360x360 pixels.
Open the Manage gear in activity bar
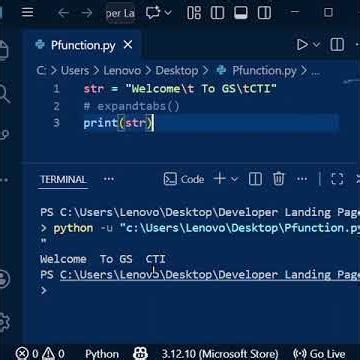tap(5, 322)
